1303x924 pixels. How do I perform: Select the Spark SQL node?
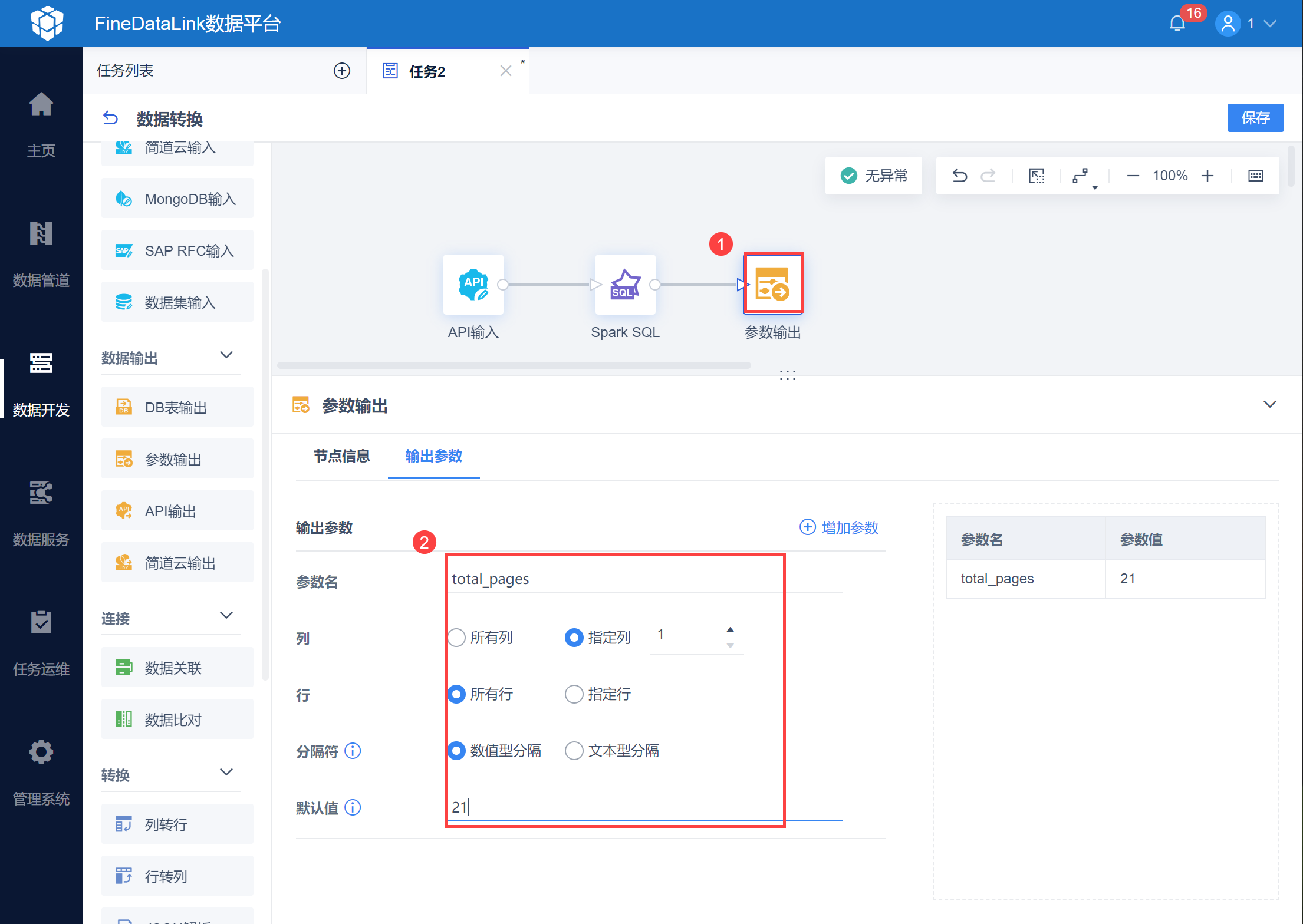point(625,285)
